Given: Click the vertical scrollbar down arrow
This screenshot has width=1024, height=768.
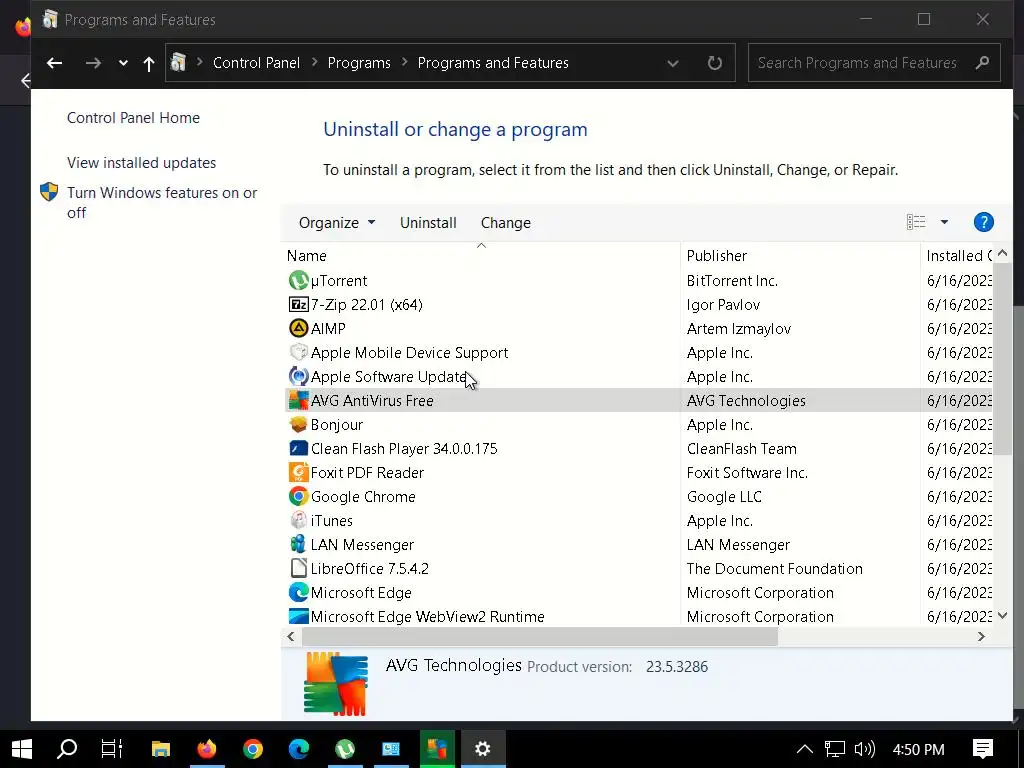Looking at the screenshot, I should coord(1002,615).
